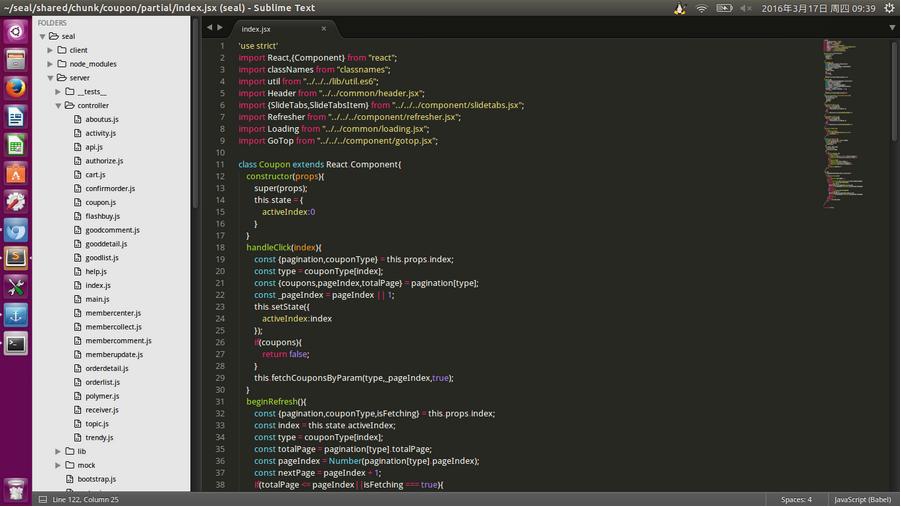Viewport: 901px width, 507px height.
Task: Select the index.jsx tab
Action: click(256, 29)
